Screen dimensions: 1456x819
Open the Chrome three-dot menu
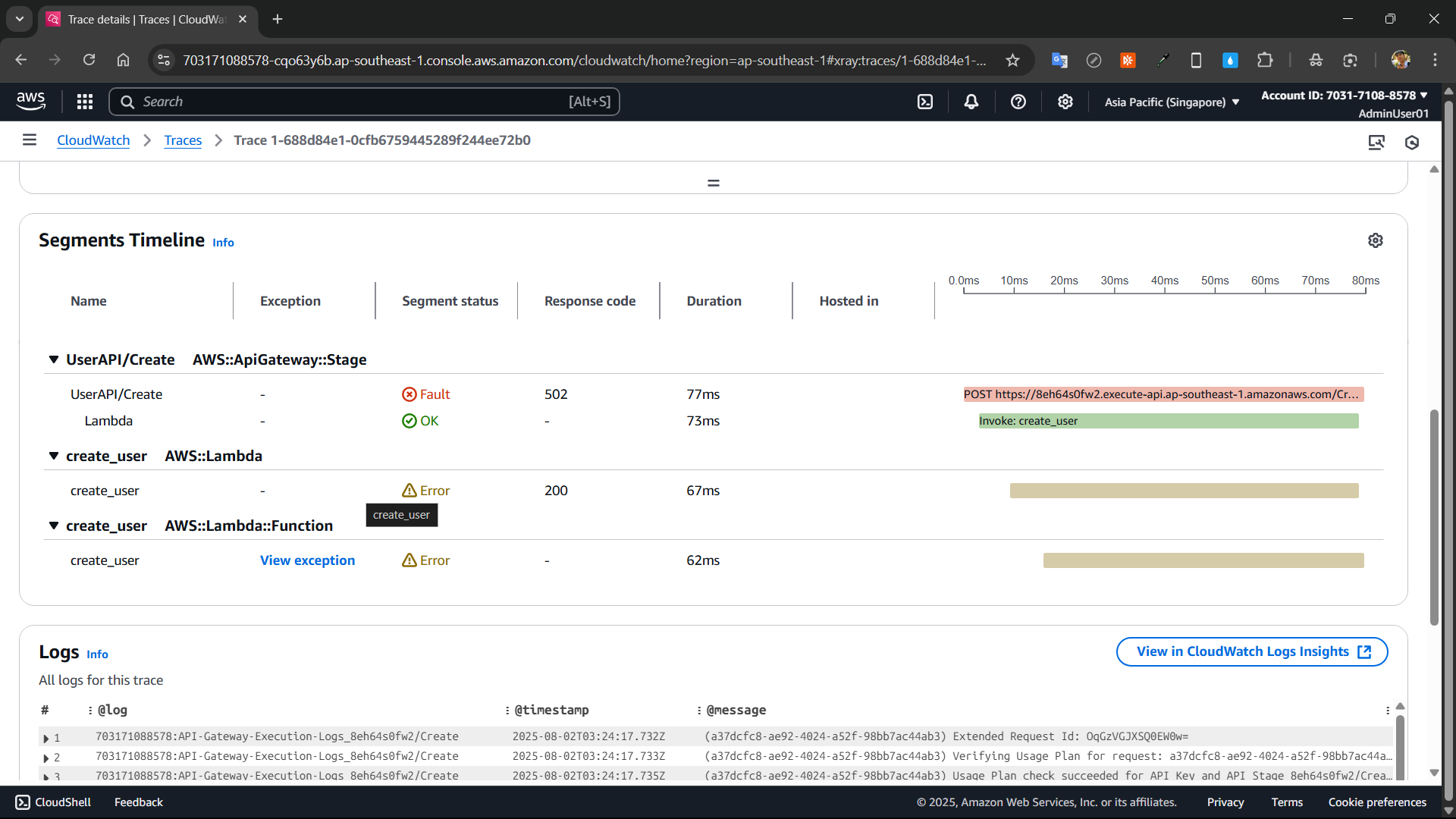tap(1435, 60)
